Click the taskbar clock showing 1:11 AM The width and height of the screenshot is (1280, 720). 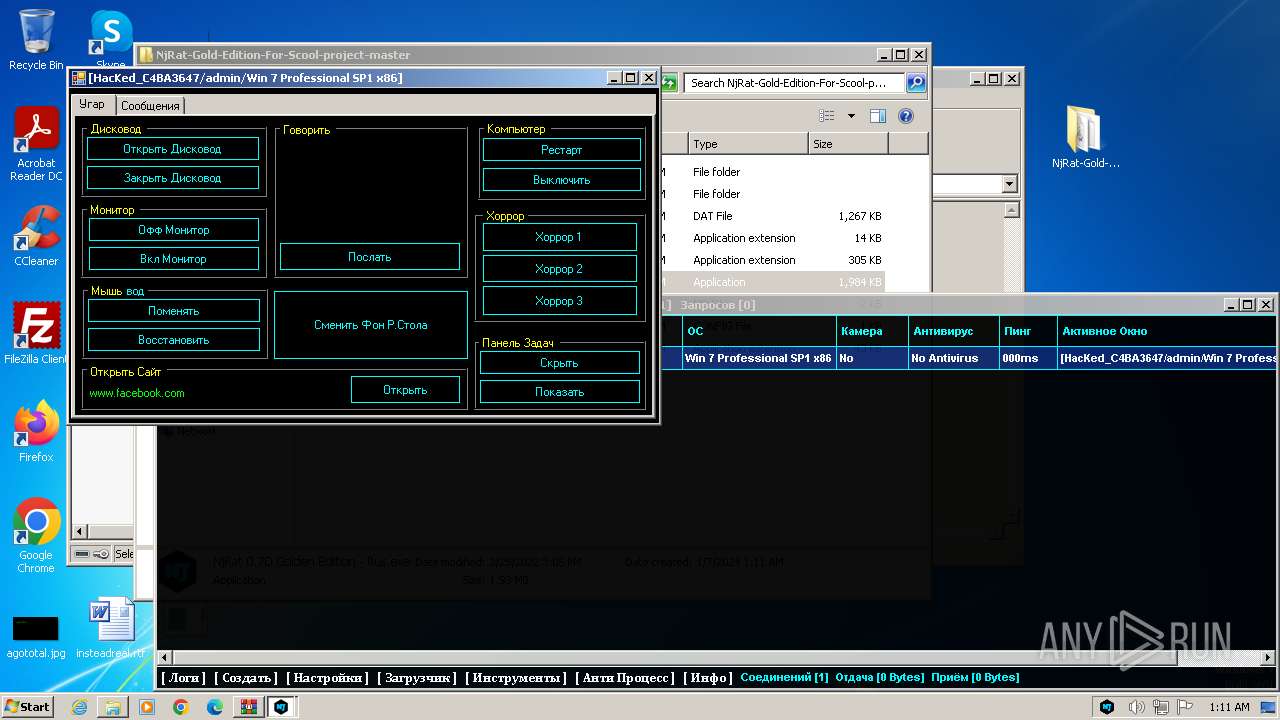[x=1229, y=707]
